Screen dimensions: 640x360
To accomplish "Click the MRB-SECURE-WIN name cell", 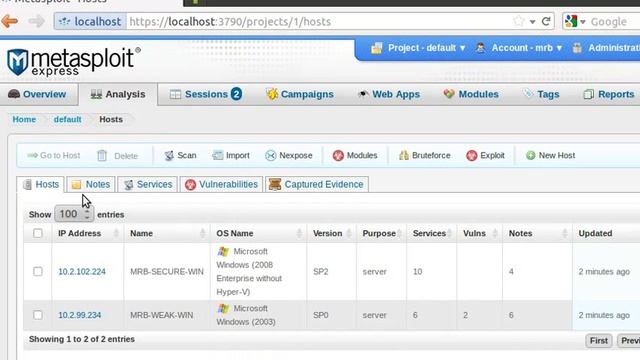I will [x=167, y=272].
